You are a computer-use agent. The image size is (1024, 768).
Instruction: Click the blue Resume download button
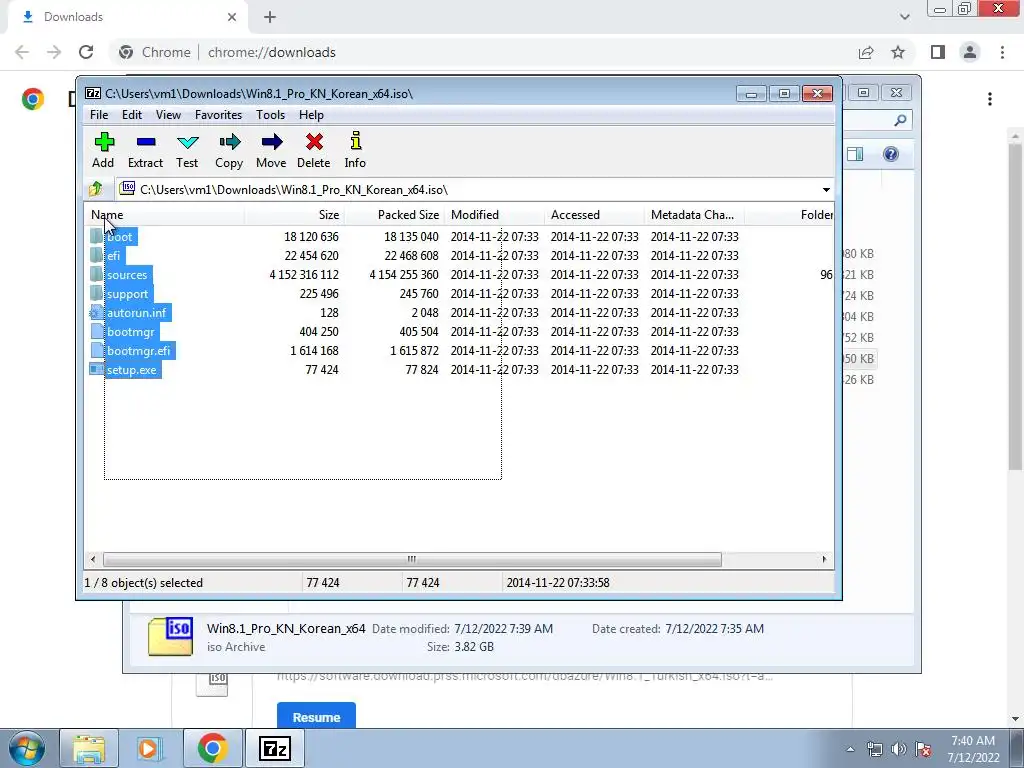pyautogui.click(x=316, y=716)
